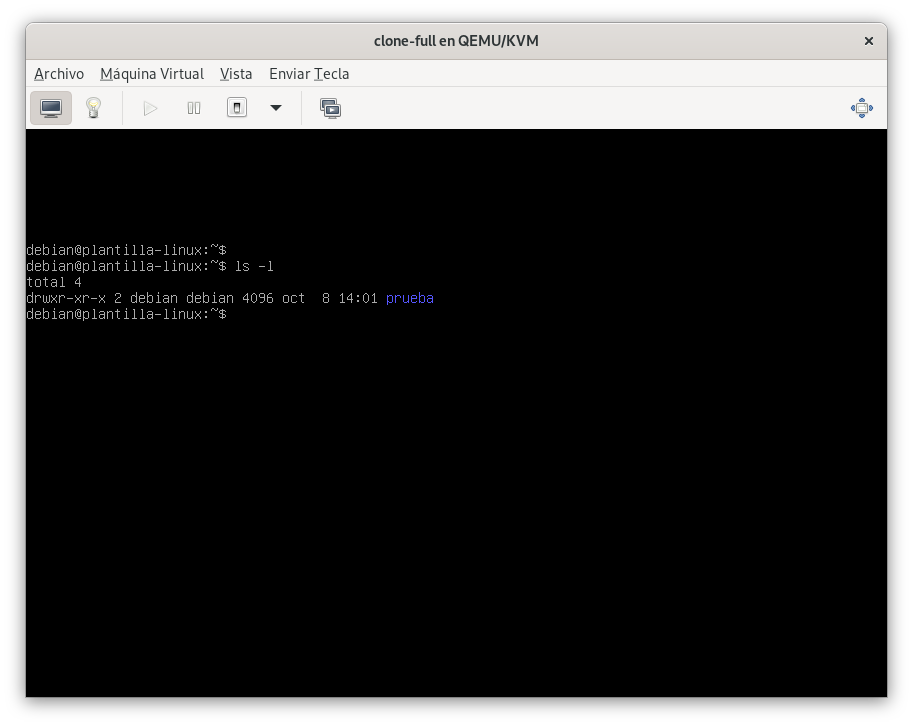The width and height of the screenshot is (913, 726).
Task: Open the Vista menu
Action: (x=236, y=74)
